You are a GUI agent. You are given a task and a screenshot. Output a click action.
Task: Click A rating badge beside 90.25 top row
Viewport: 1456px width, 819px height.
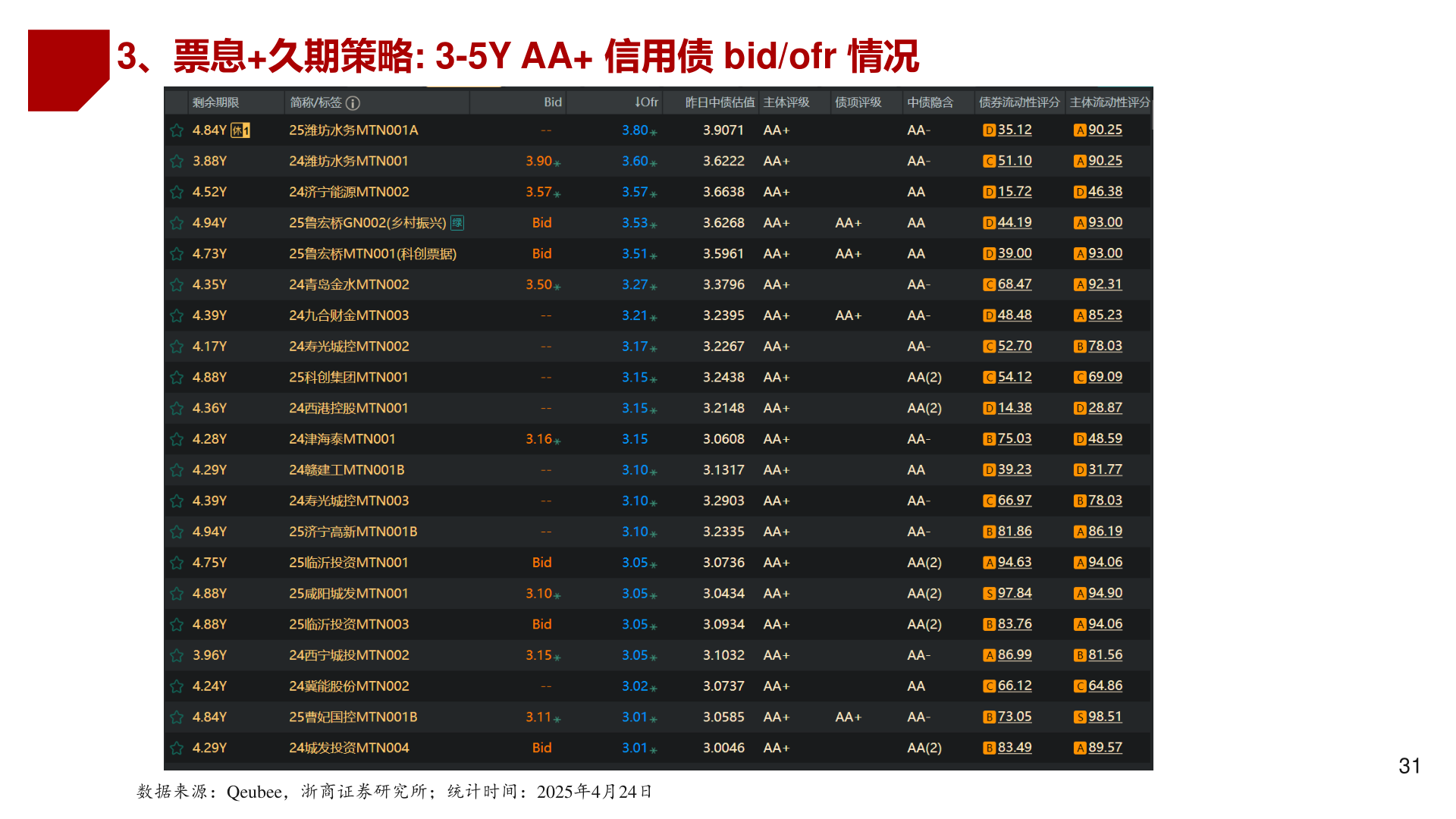tap(1080, 130)
